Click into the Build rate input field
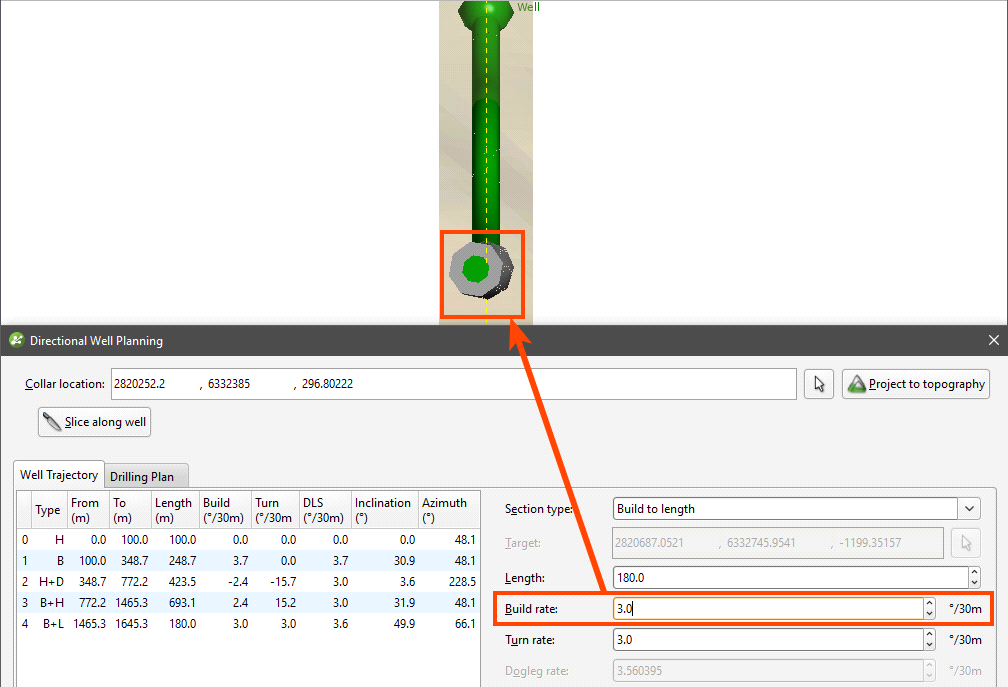The width and height of the screenshot is (1008, 687). coord(765,608)
